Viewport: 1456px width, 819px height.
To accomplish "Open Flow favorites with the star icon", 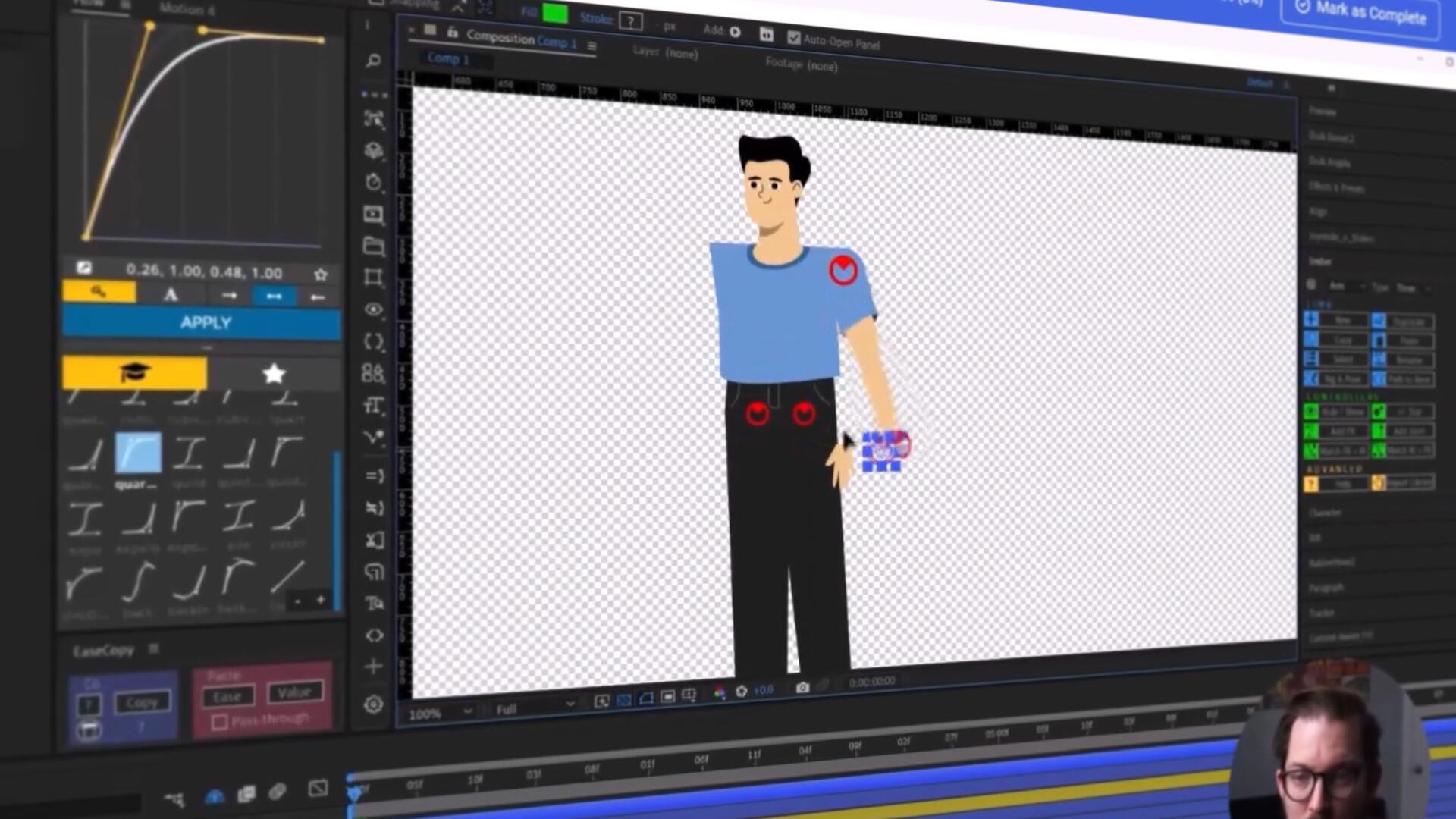I will point(274,373).
